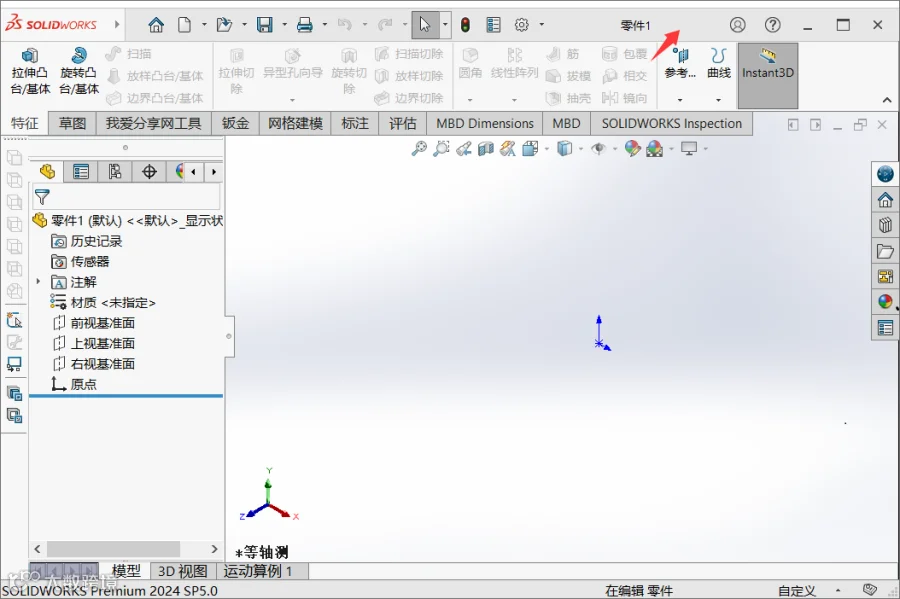Open the dropdown arrow beside the Save icon

pos(284,25)
